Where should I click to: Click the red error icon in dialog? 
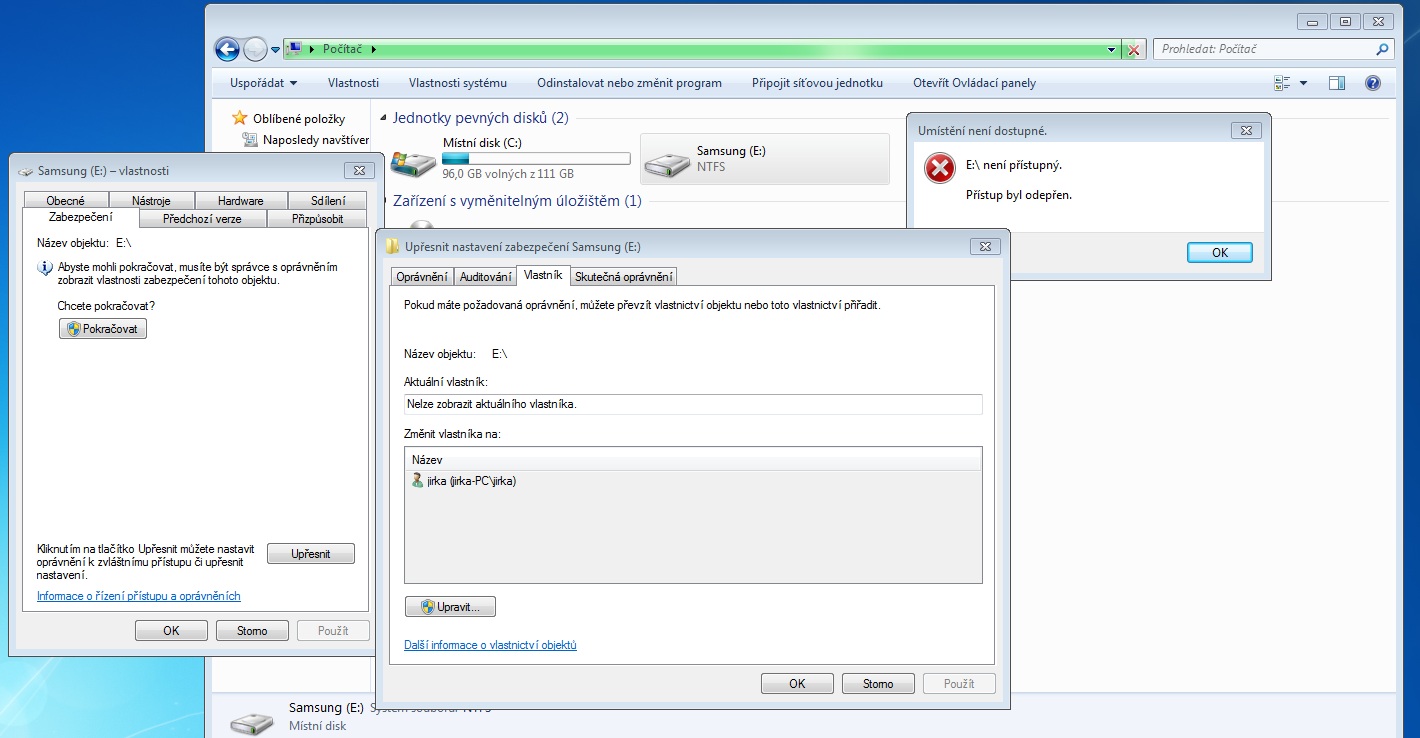point(940,168)
